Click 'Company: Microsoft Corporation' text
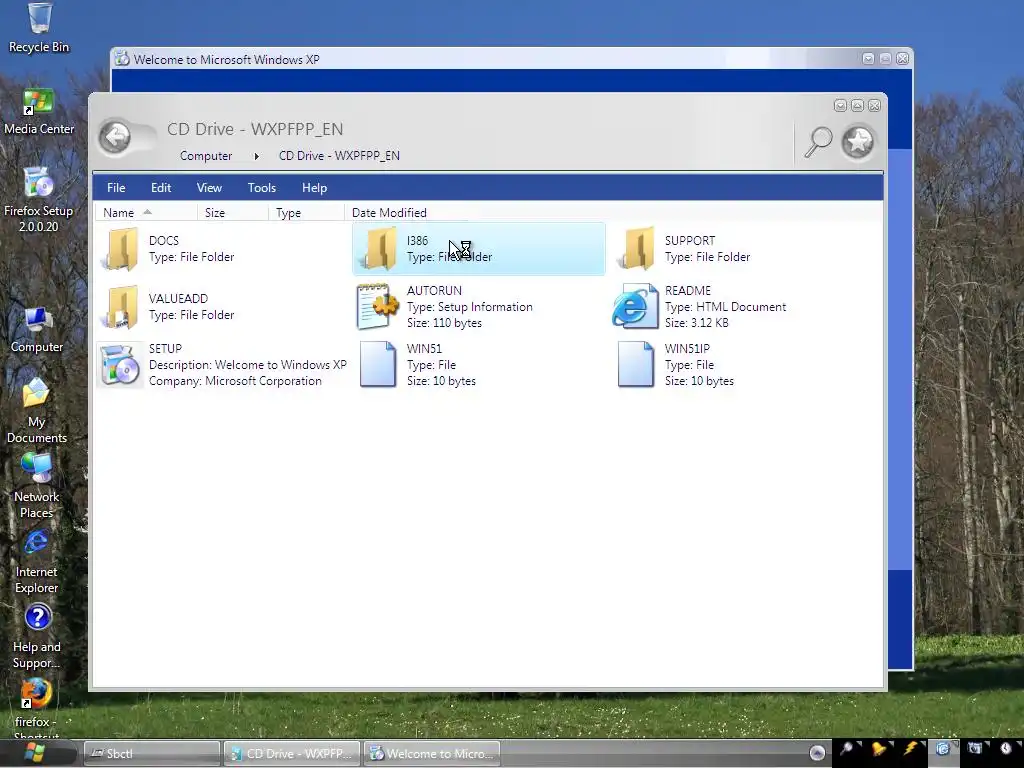The width and height of the screenshot is (1024, 768). (235, 381)
